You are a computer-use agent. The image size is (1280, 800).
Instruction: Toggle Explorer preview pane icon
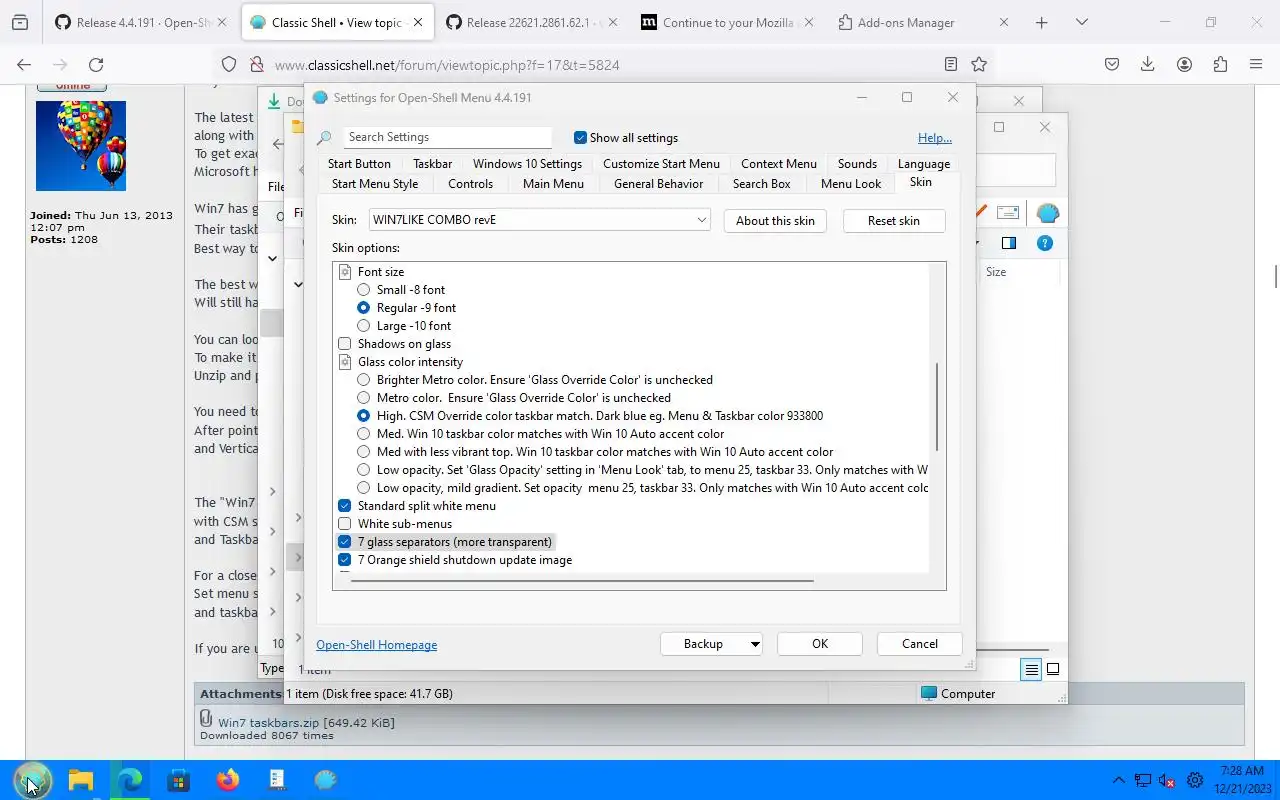pos(1009,243)
